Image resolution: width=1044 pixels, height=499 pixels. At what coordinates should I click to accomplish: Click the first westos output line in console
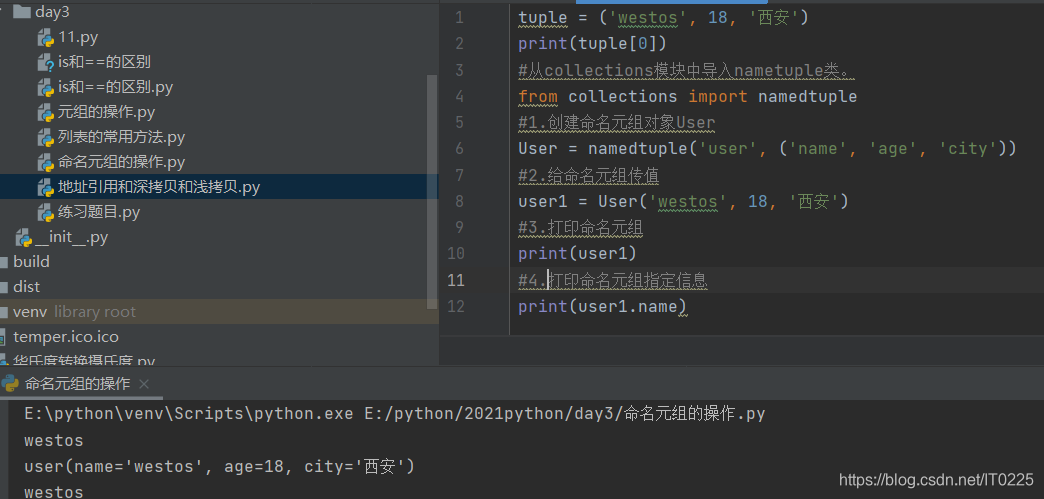click(54, 440)
